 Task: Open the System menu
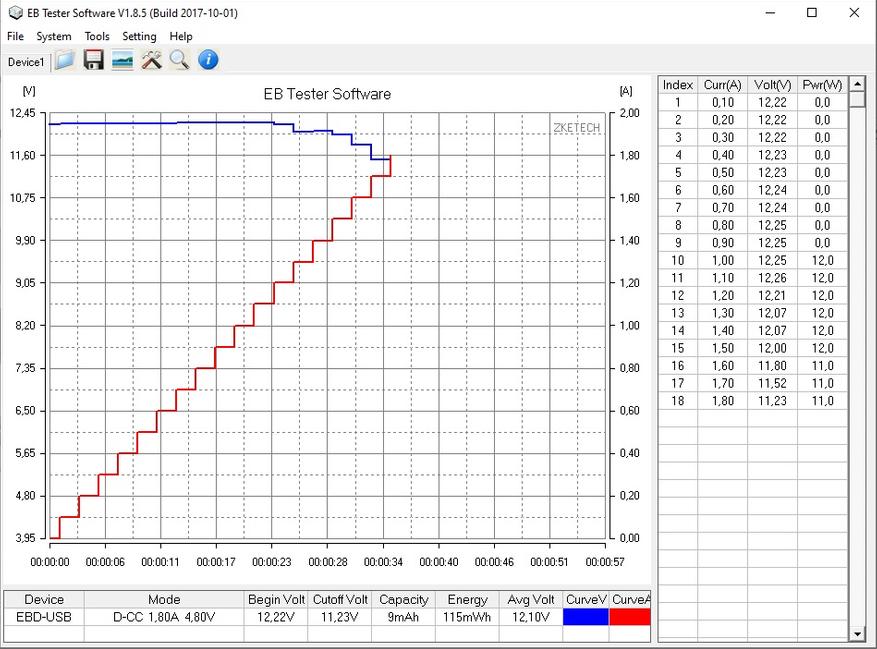click(x=54, y=36)
